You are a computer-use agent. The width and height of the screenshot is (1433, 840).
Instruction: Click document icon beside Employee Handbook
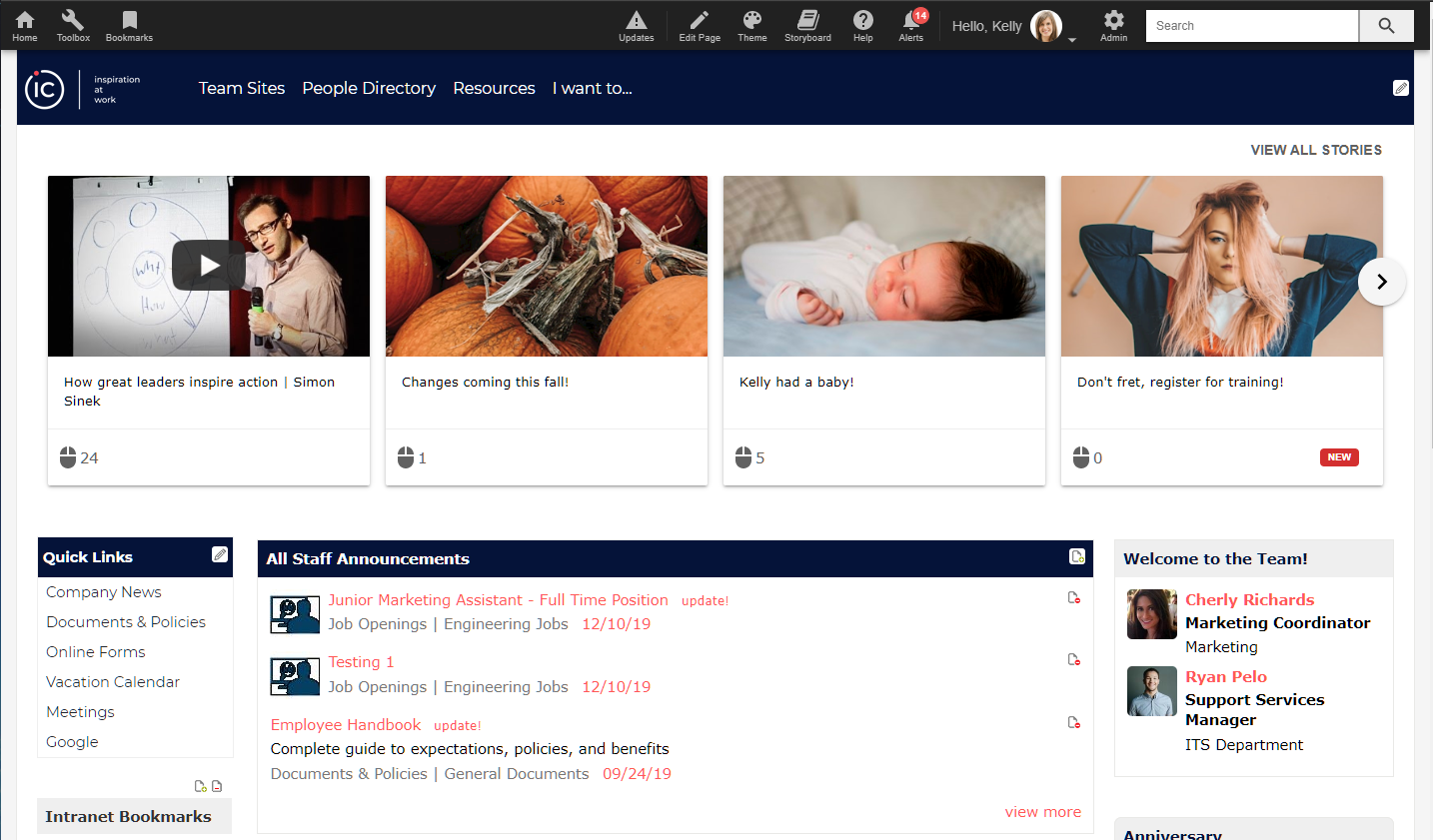pos(1074,722)
